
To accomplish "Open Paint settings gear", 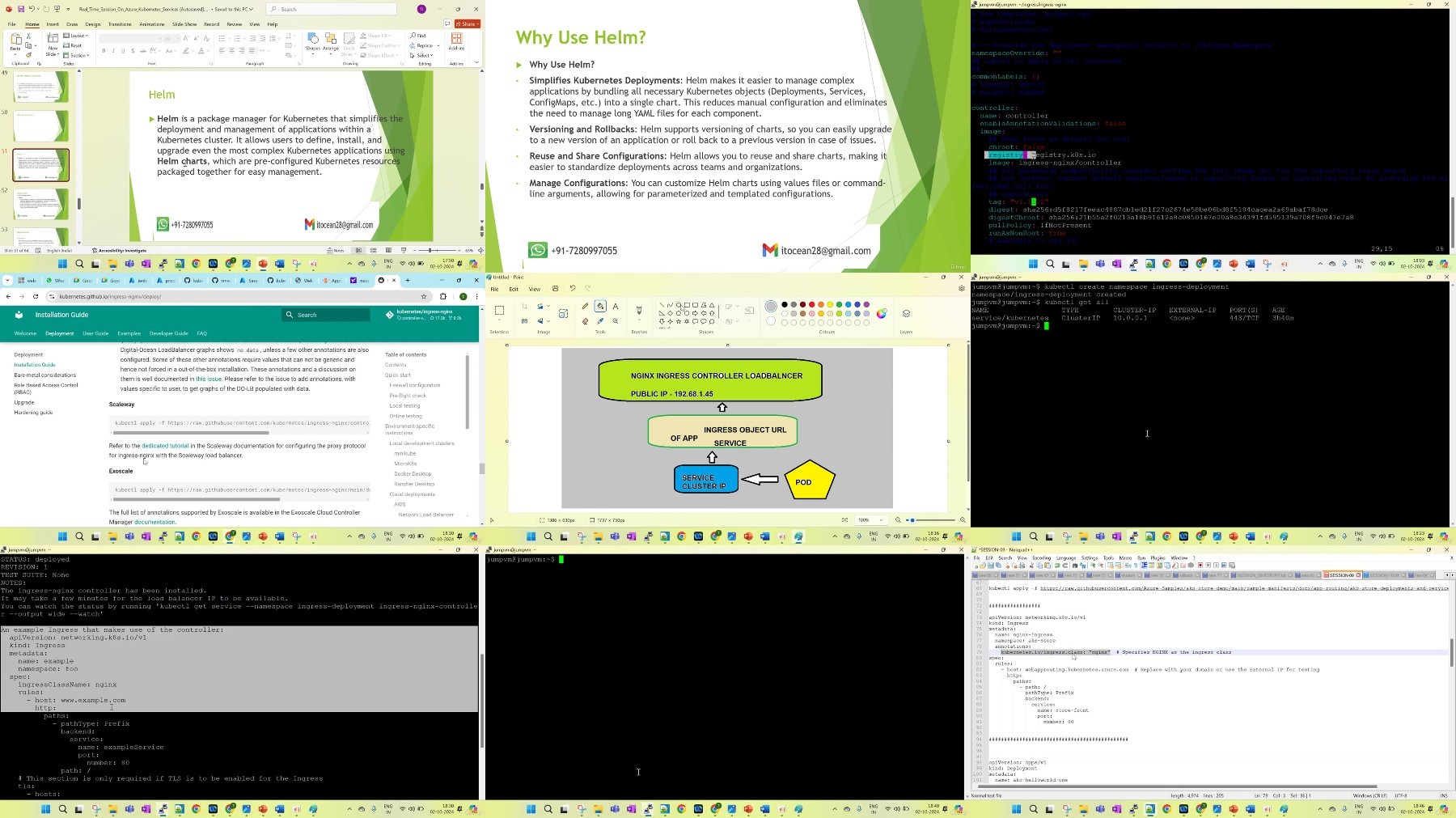I will 961,289.
